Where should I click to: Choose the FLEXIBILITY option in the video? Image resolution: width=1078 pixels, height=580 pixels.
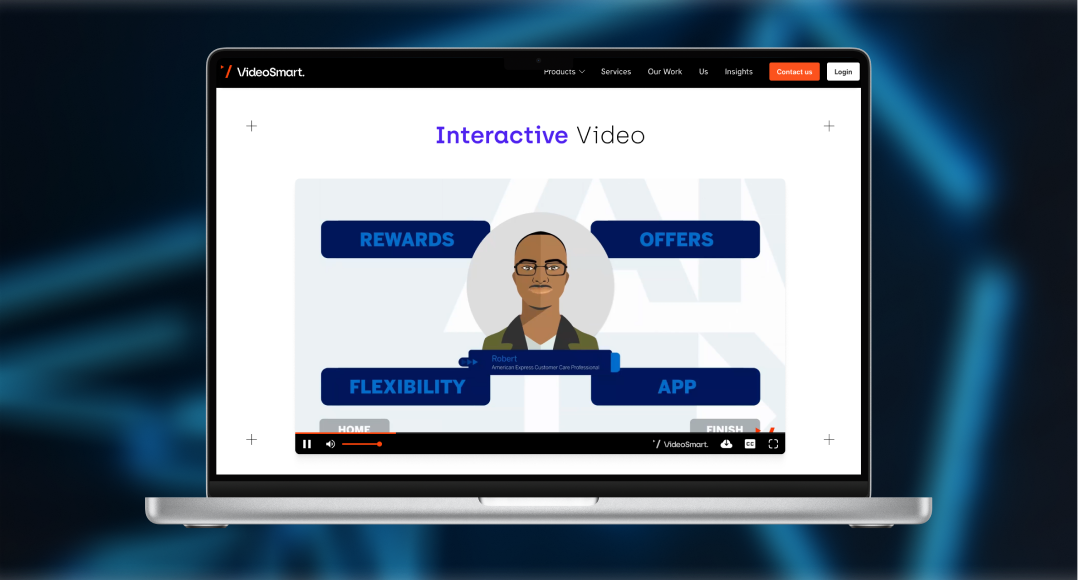[x=405, y=386]
